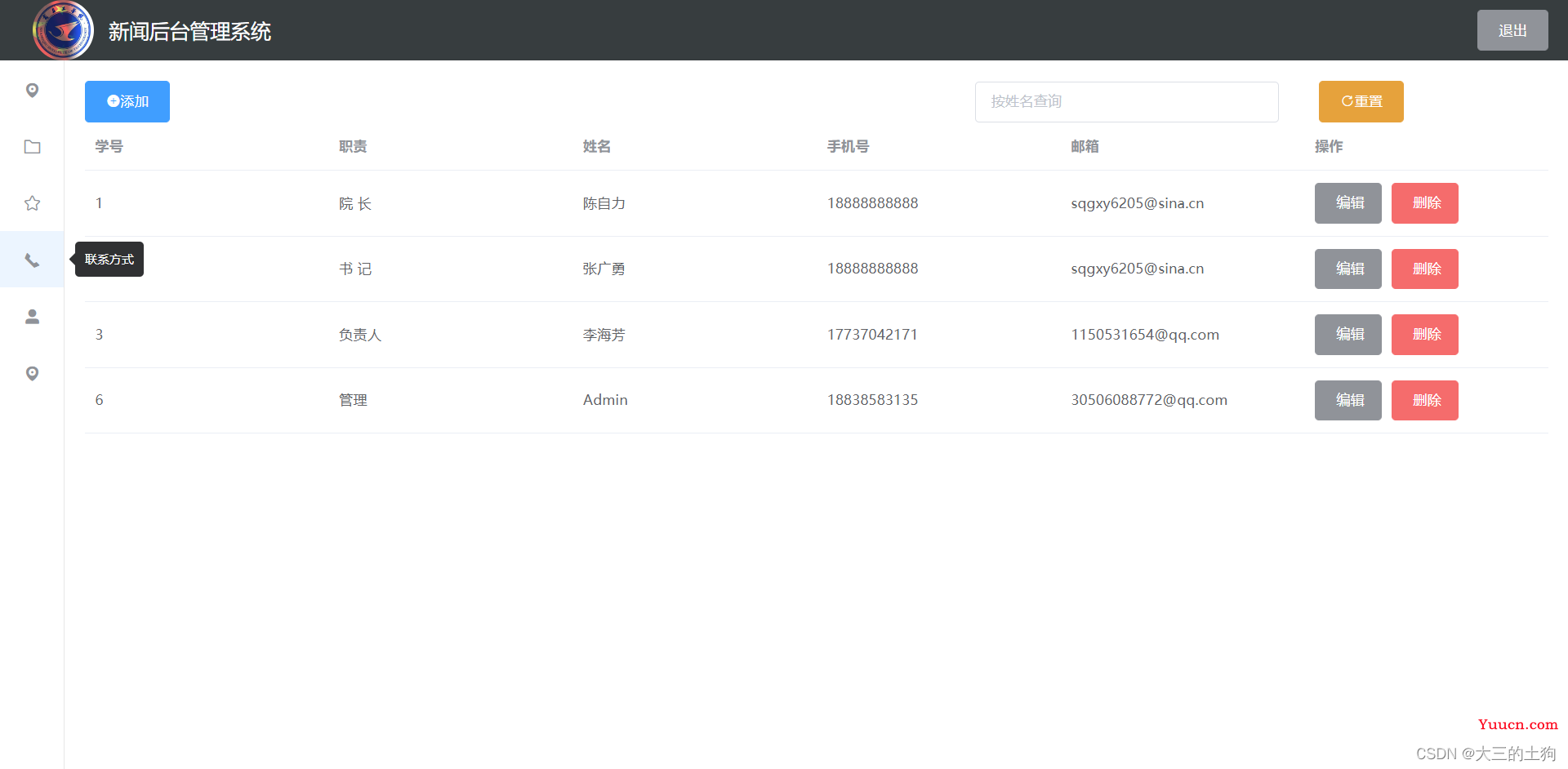The image size is (1568, 769).
Task: Edit the 陈自力 row
Action: (x=1348, y=203)
